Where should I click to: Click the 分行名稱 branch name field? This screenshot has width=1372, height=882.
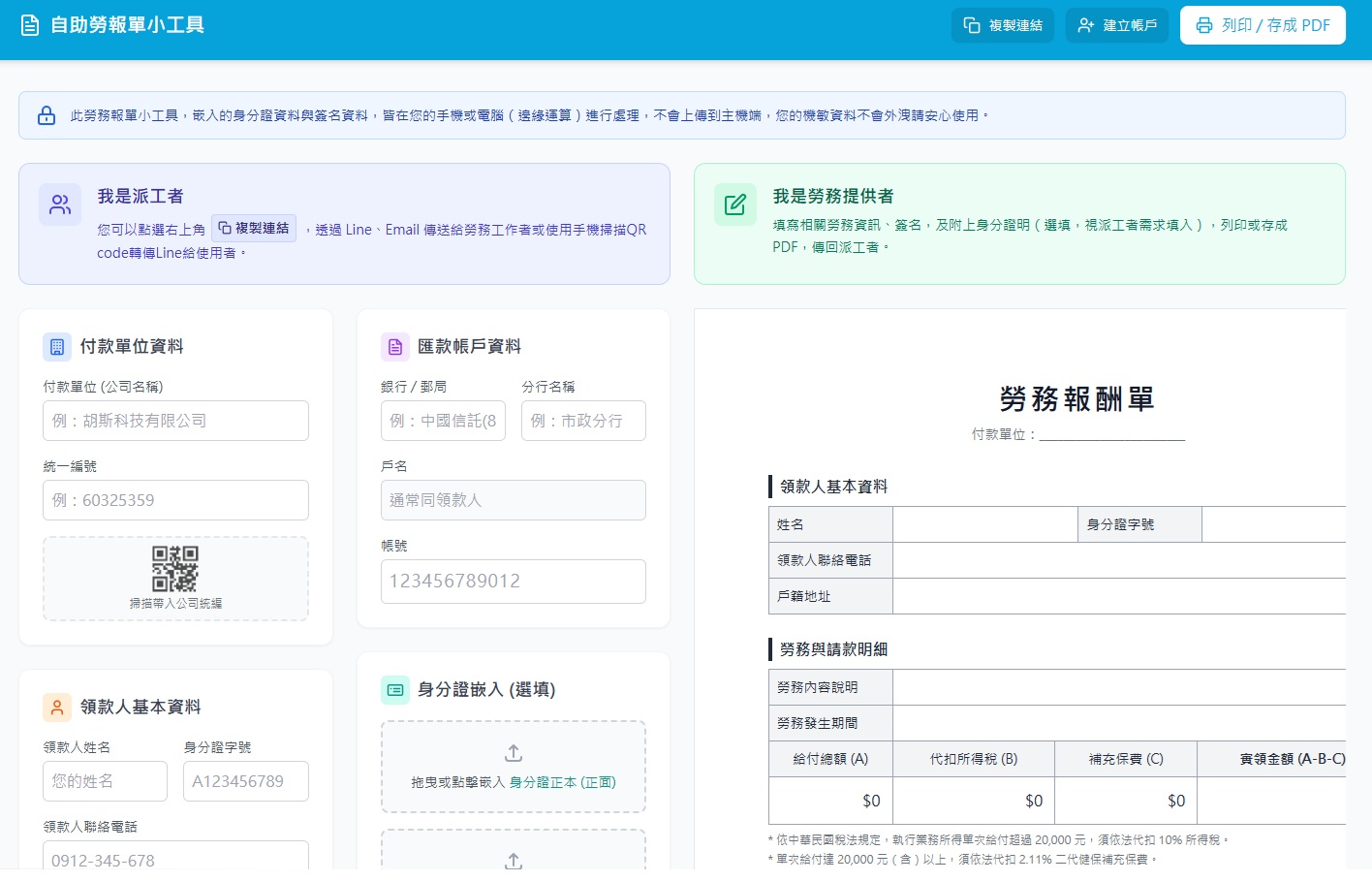pyautogui.click(x=583, y=420)
